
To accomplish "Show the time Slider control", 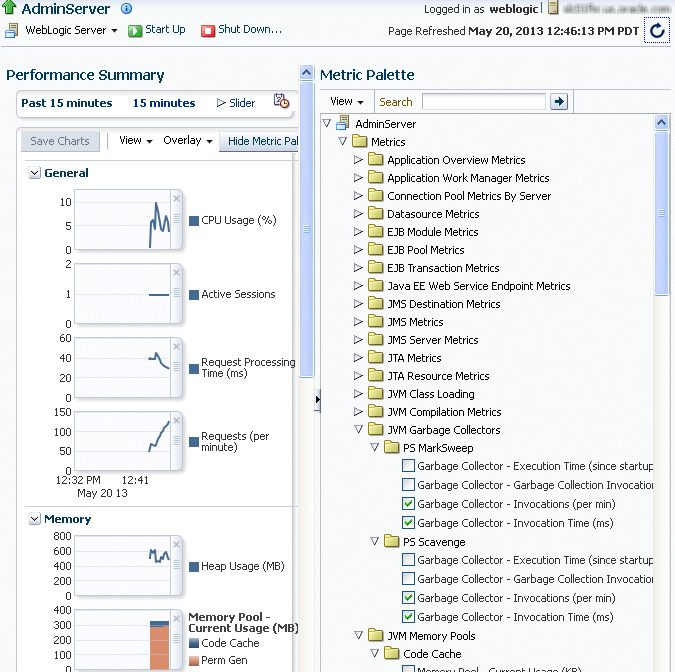I will (x=236, y=103).
